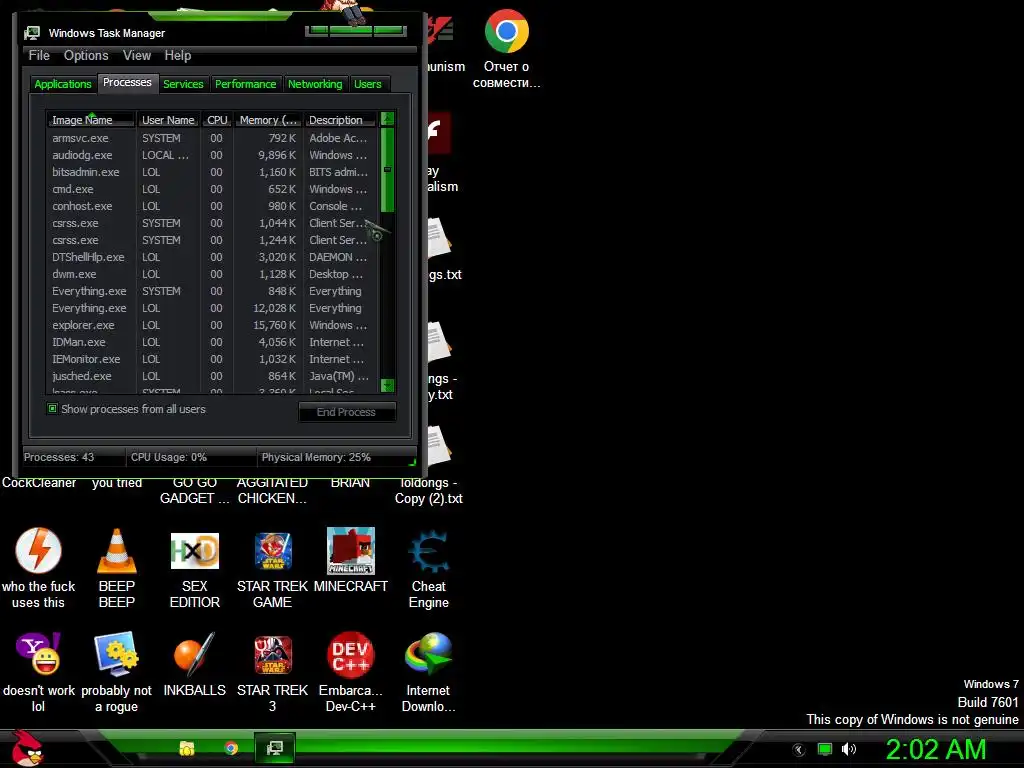The image size is (1024, 768).
Task: Select the jusched.exe process row
Action: coord(212,376)
